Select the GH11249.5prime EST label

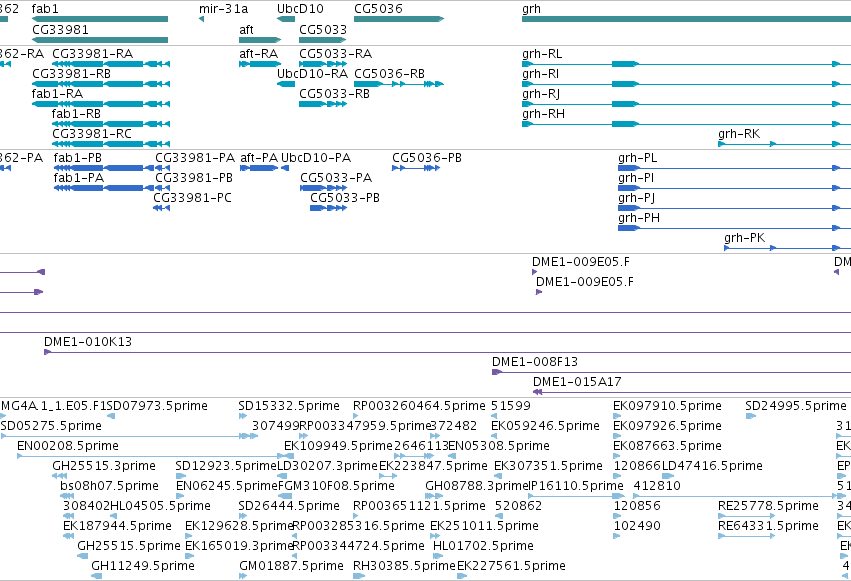pos(143,566)
